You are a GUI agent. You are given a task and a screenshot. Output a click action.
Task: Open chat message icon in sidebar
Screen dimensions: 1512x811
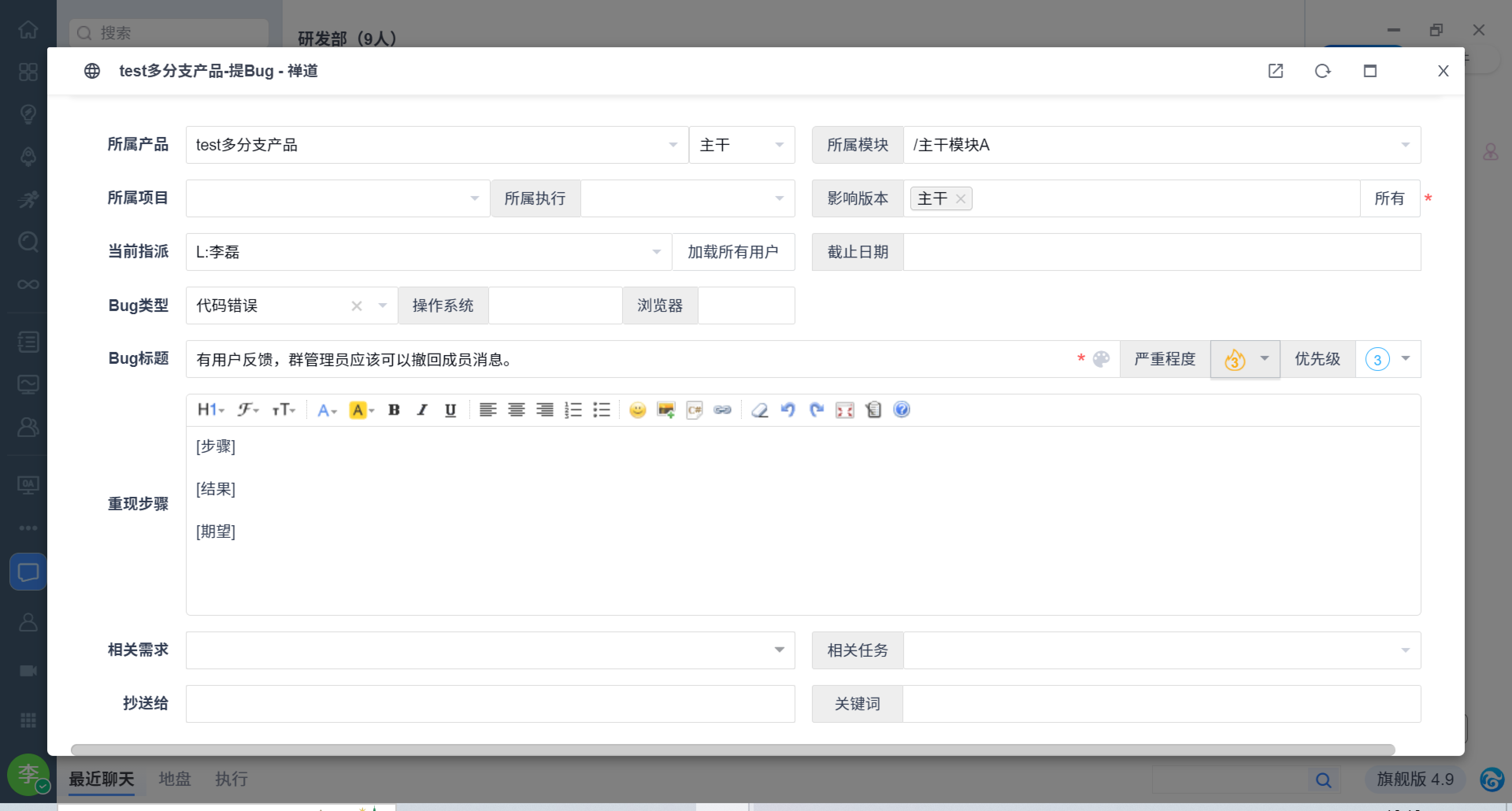coord(28,572)
